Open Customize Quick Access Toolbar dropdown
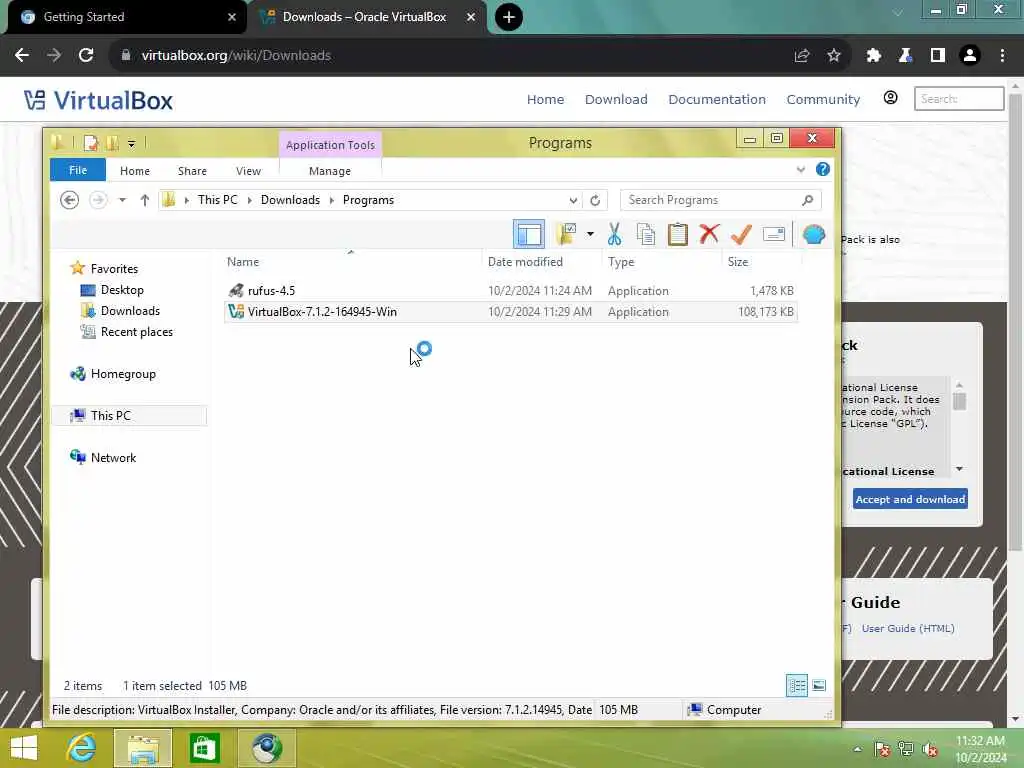This screenshot has height=768, width=1024. [x=131, y=143]
